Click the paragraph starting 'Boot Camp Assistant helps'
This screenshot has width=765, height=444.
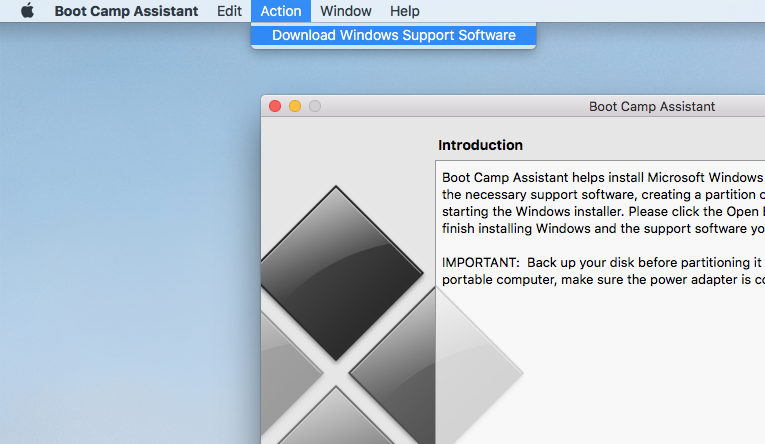(603, 203)
